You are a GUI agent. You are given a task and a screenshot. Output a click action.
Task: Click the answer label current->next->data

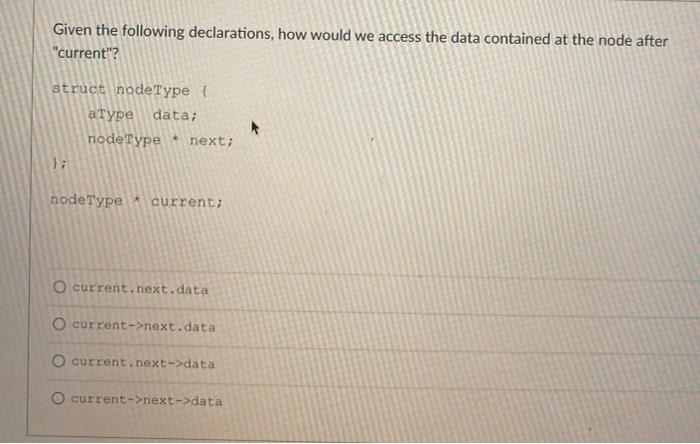[146, 400]
